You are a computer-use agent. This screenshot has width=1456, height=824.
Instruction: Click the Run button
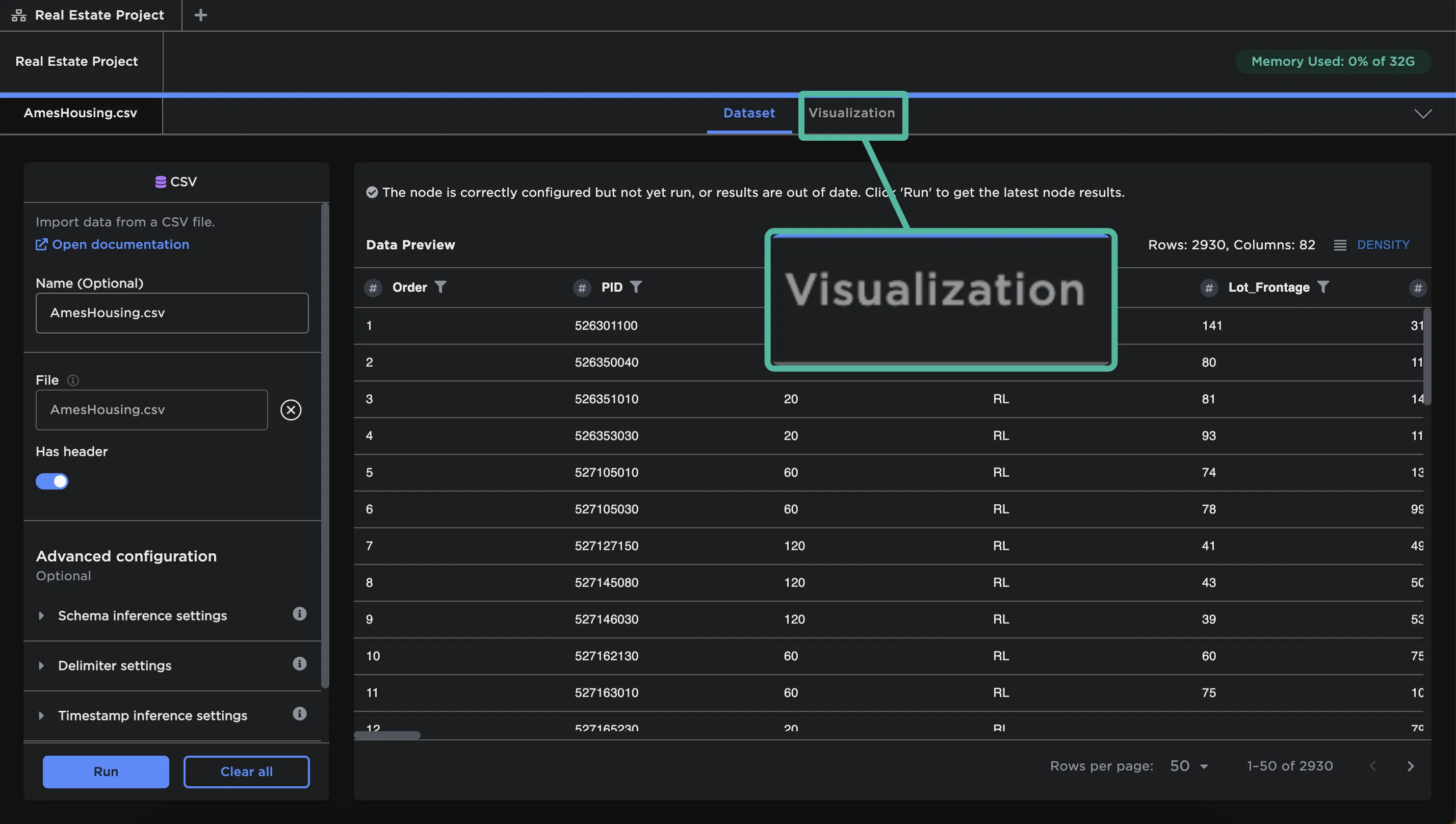(x=106, y=771)
